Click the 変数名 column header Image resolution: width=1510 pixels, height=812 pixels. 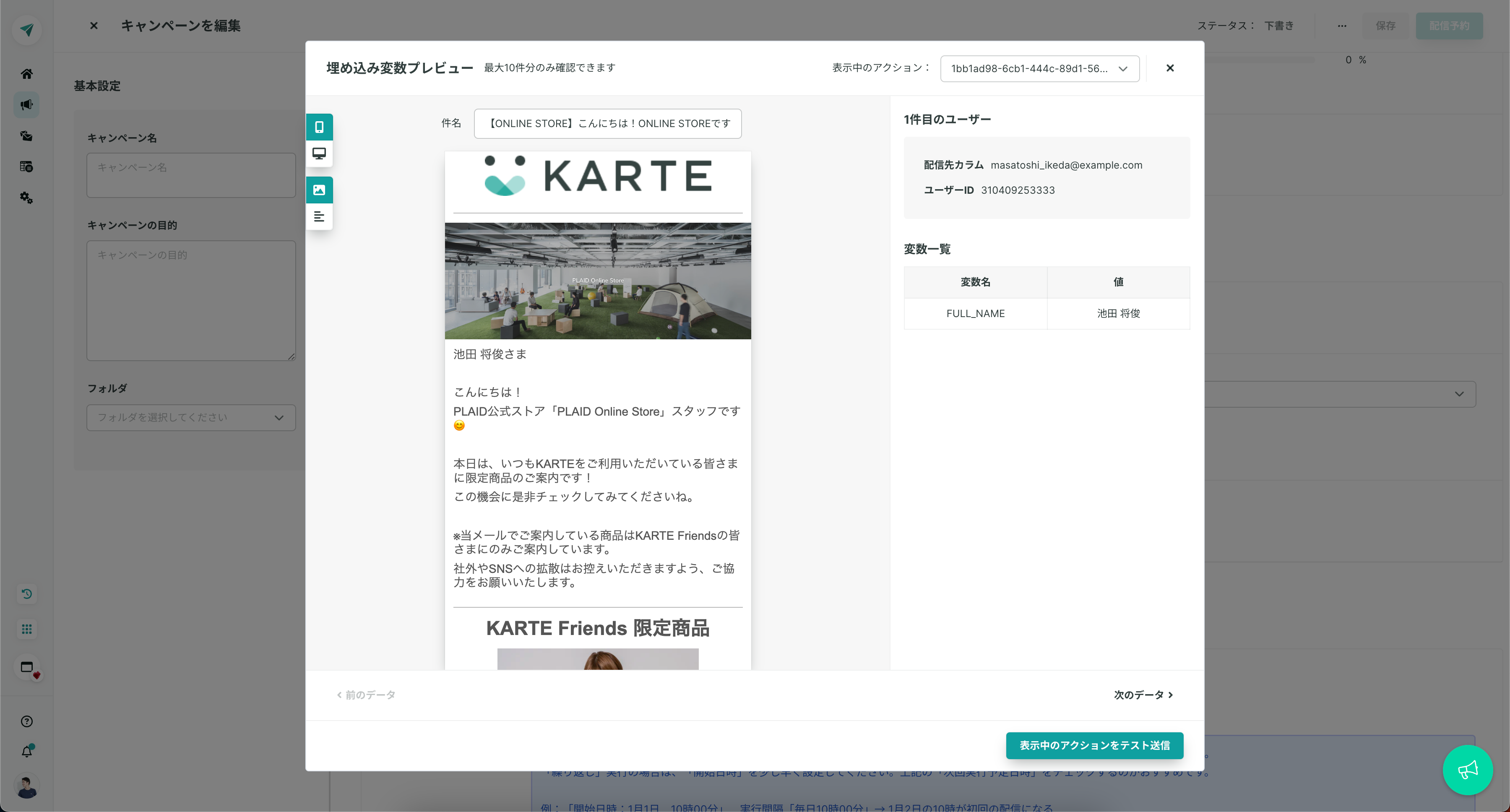tap(975, 282)
